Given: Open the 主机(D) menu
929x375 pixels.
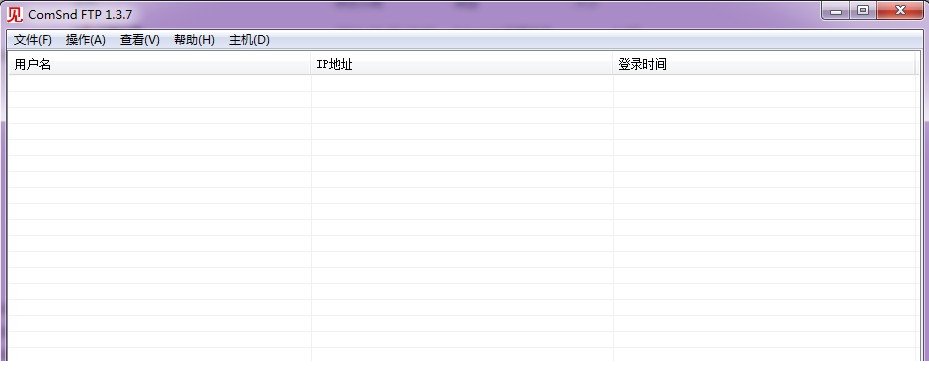Looking at the screenshot, I should 249,40.
